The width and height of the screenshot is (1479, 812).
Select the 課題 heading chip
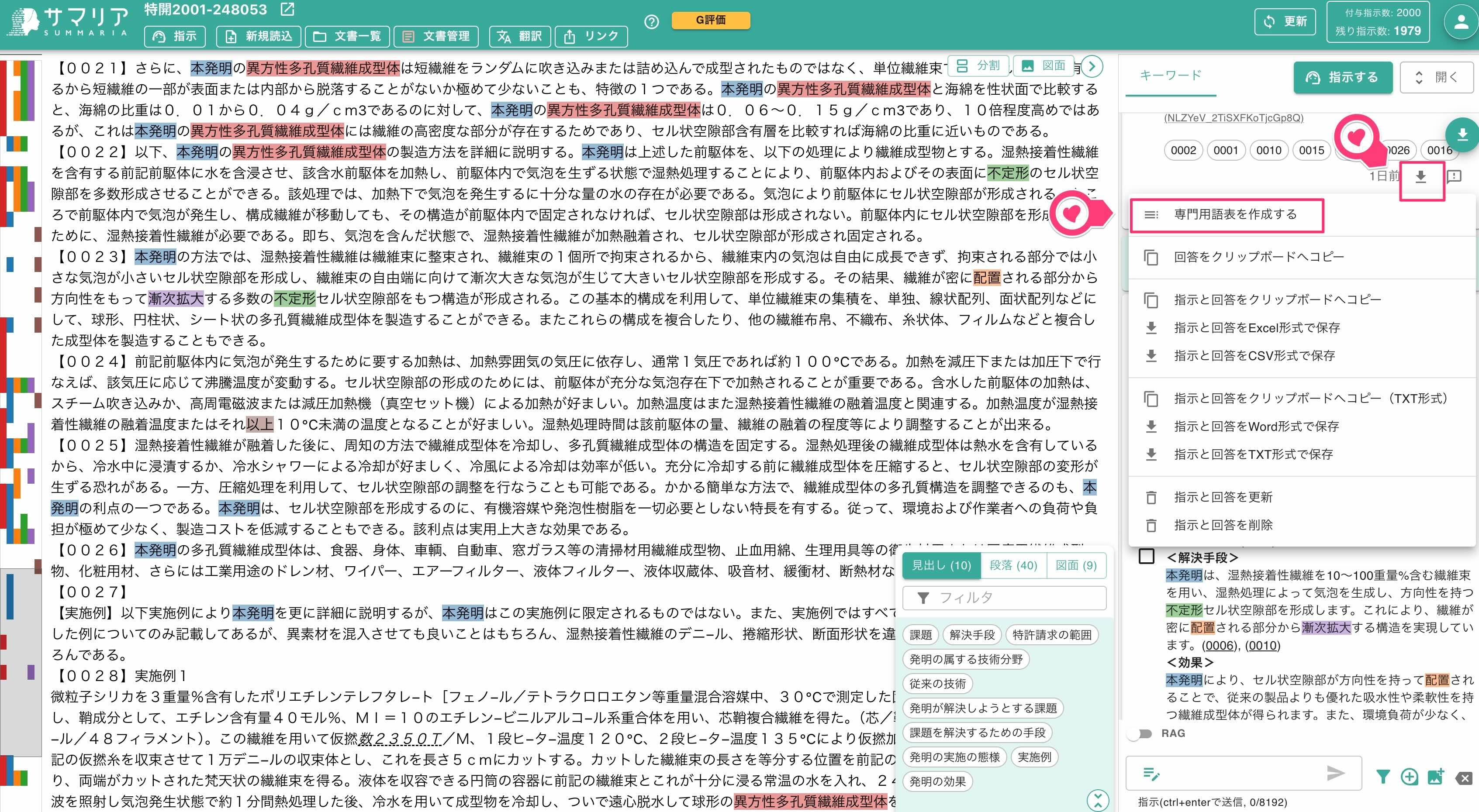[921, 635]
